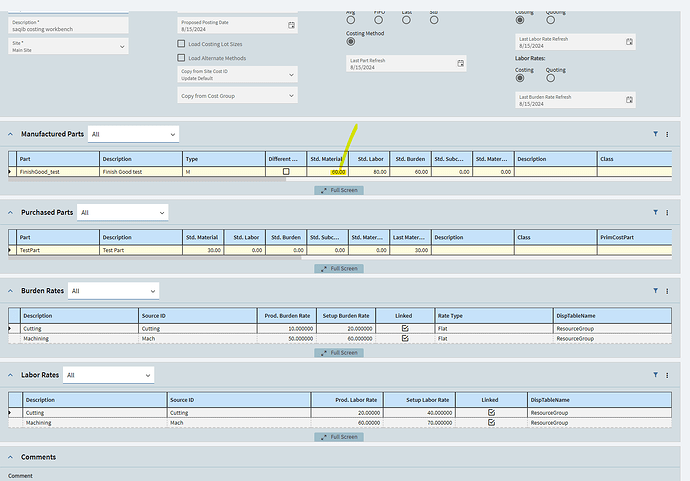
Task: Collapse the Comments section
Action: coord(11,457)
